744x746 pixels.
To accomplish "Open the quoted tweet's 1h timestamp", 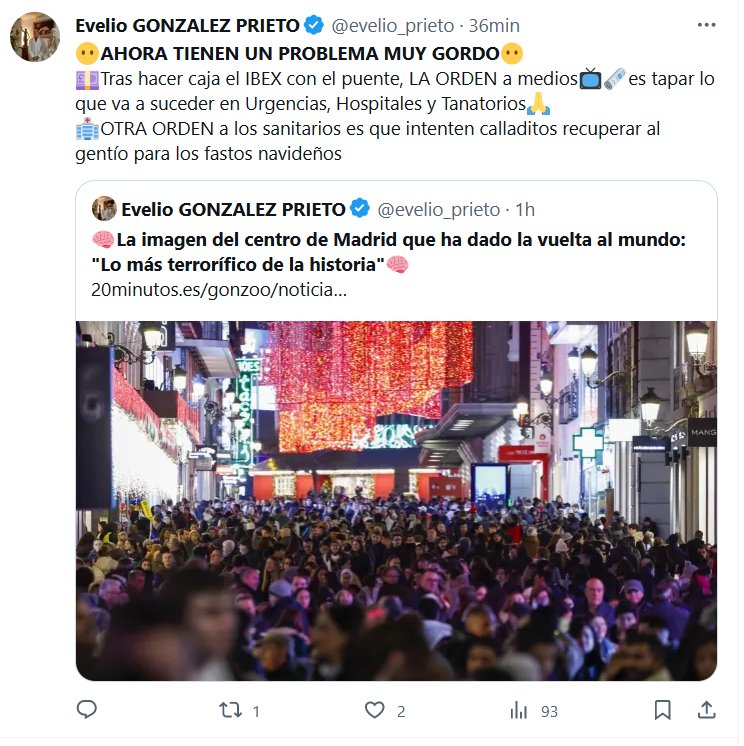I will [x=525, y=209].
